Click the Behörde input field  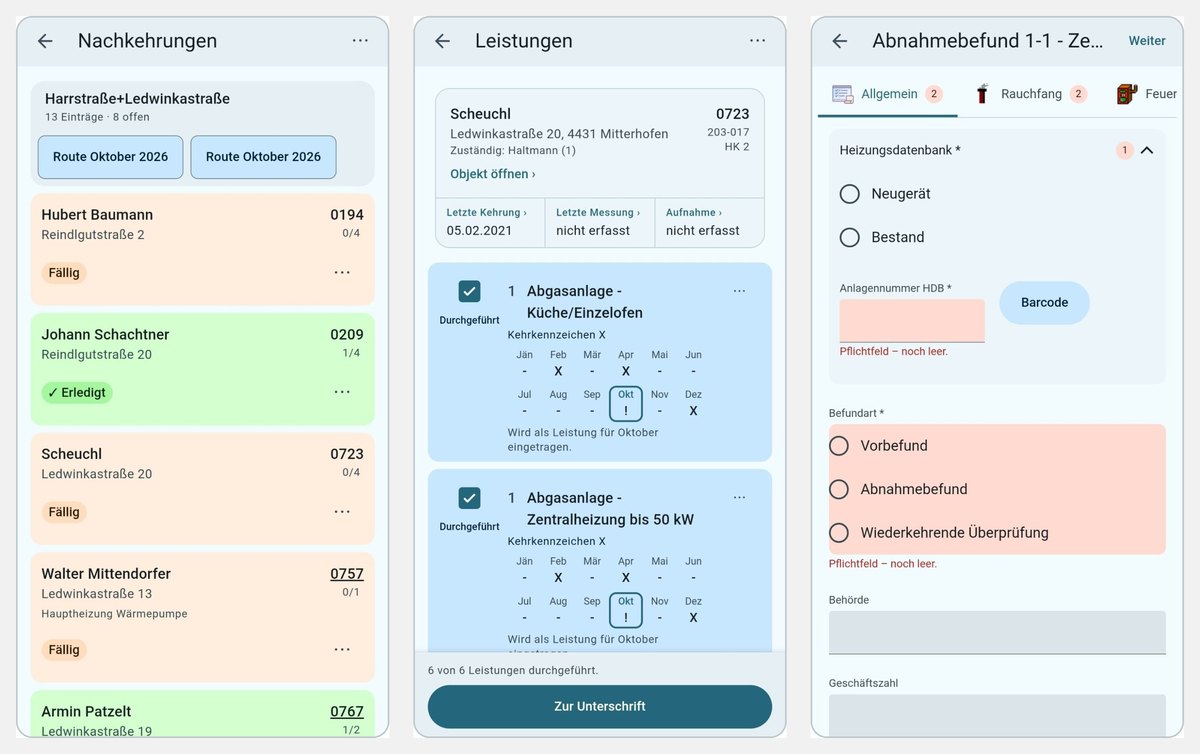[x=997, y=632]
